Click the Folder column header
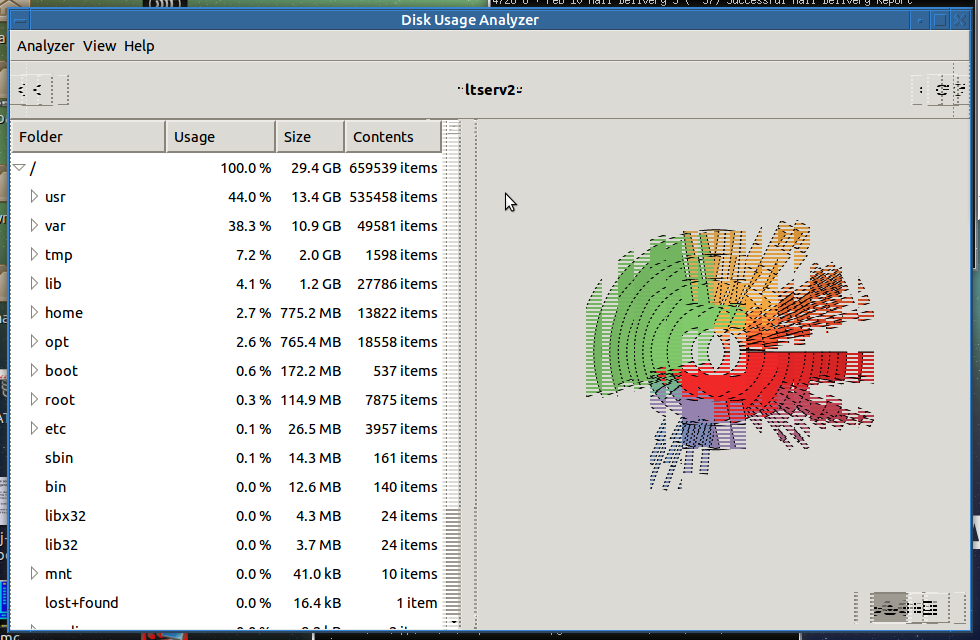 [88, 137]
